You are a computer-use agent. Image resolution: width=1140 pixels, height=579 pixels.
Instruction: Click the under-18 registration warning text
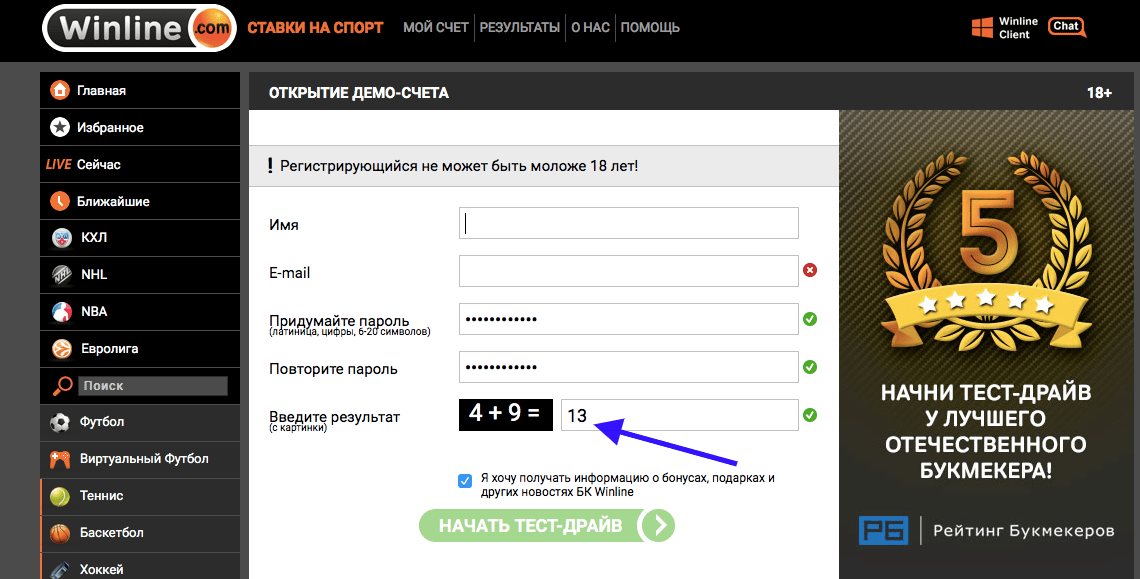coord(459,166)
